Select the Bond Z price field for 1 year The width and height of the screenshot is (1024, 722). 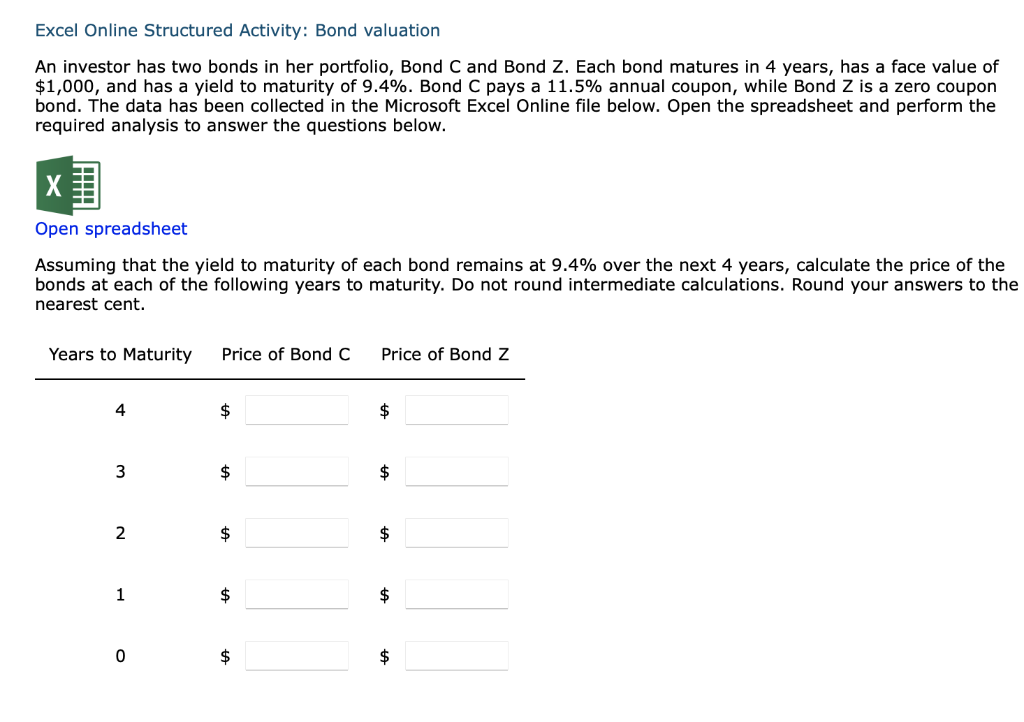tap(457, 594)
